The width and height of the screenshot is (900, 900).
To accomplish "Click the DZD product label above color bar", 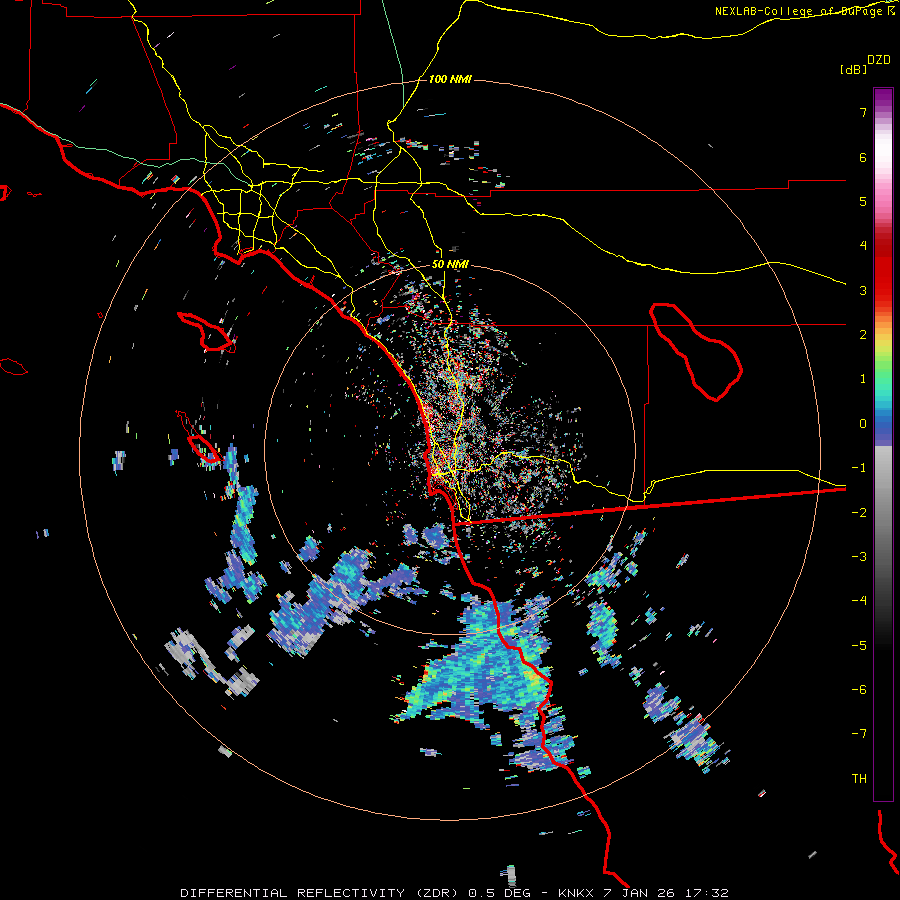I will coord(879,60).
